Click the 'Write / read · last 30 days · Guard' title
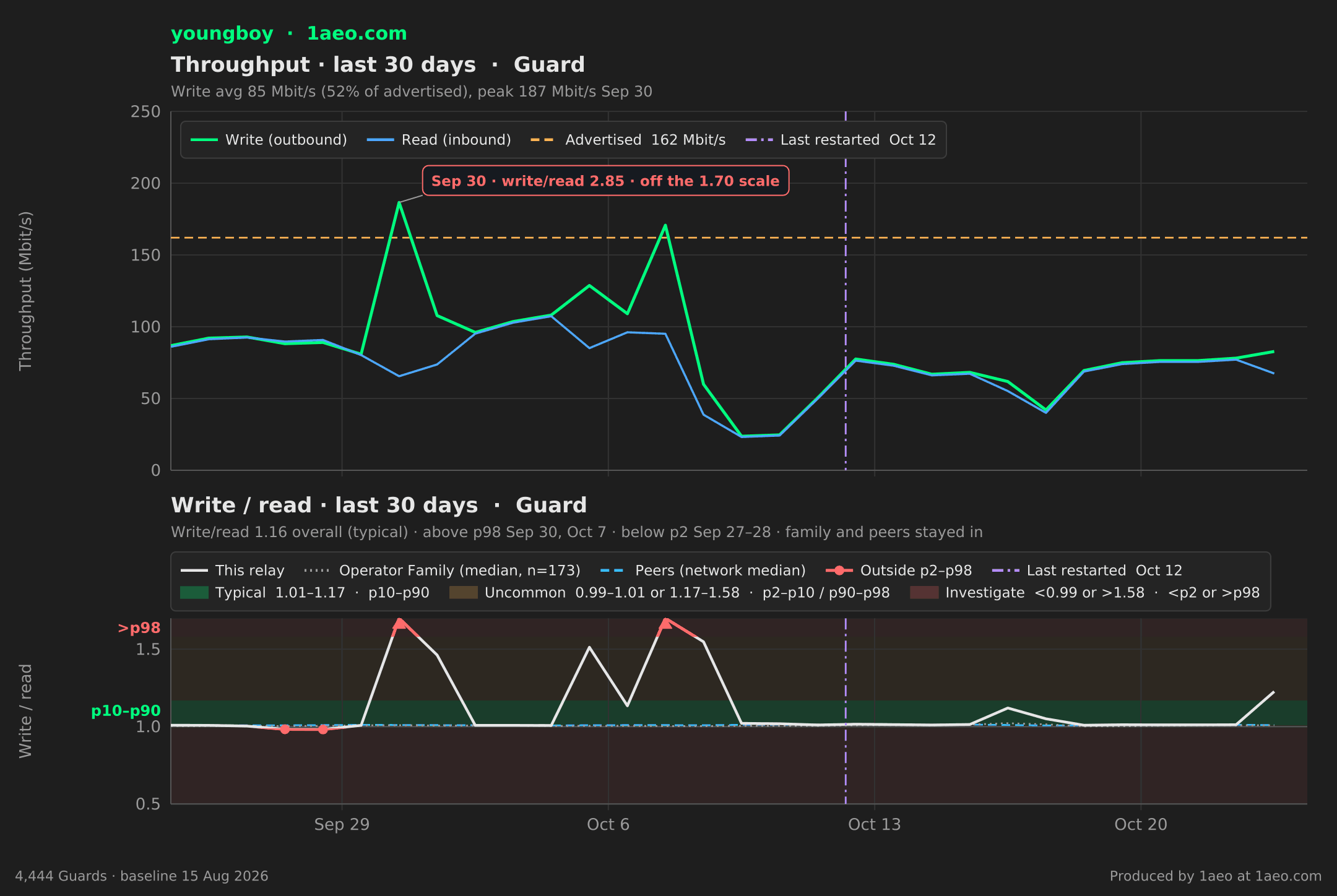Image resolution: width=1337 pixels, height=896 pixels. (379, 506)
